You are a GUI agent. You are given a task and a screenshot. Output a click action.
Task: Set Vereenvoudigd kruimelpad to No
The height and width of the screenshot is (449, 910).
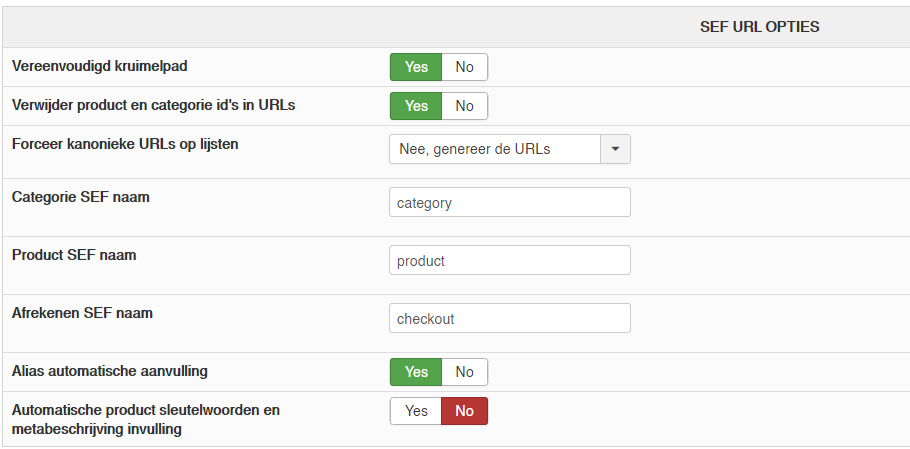464,67
